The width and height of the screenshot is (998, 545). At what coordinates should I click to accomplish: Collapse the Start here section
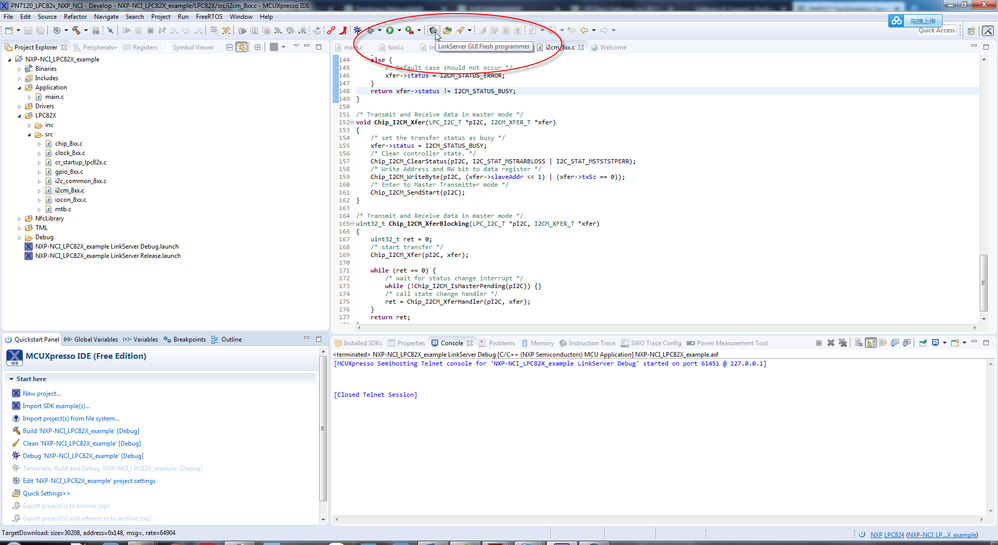click(11, 379)
